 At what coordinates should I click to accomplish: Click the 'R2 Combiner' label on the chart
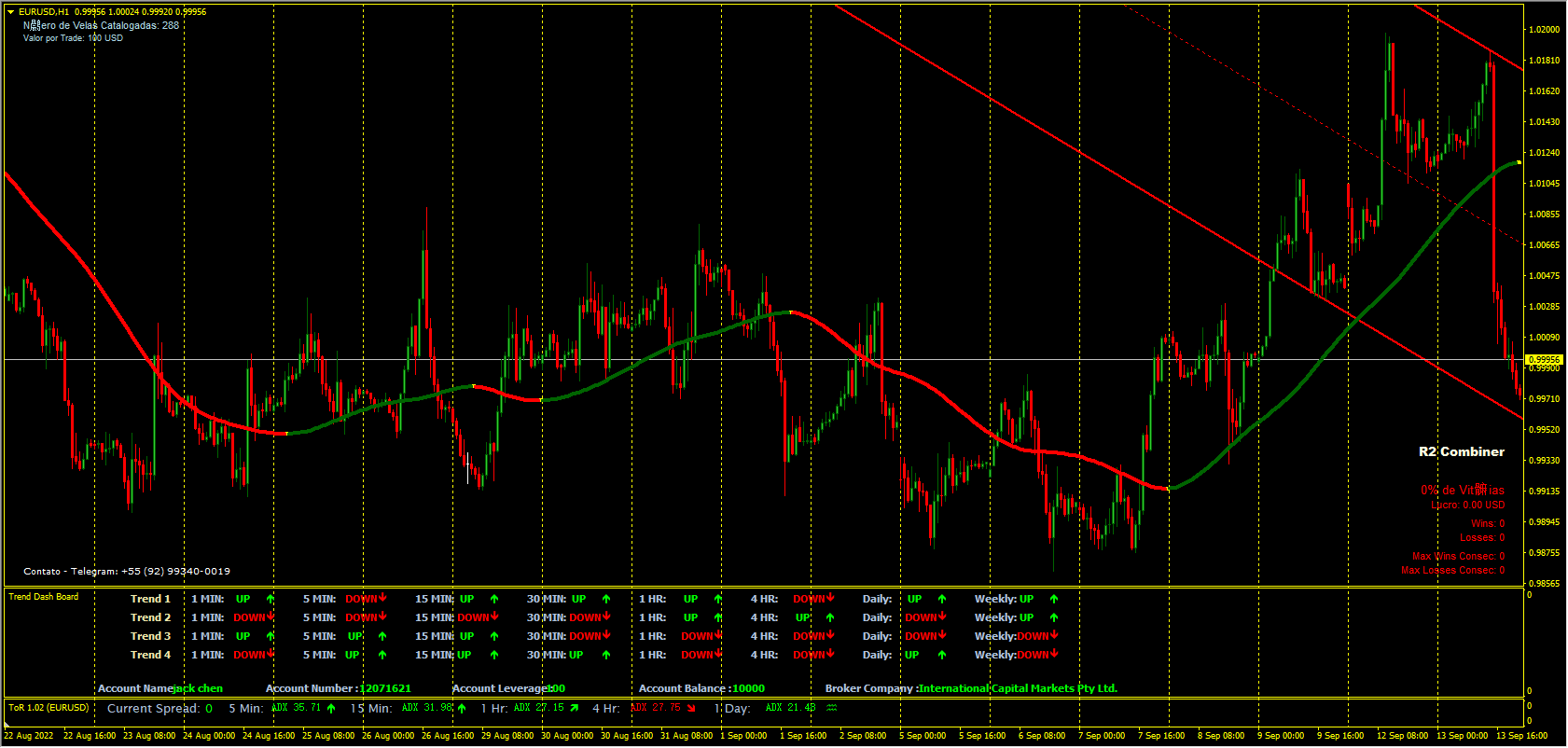1462,451
